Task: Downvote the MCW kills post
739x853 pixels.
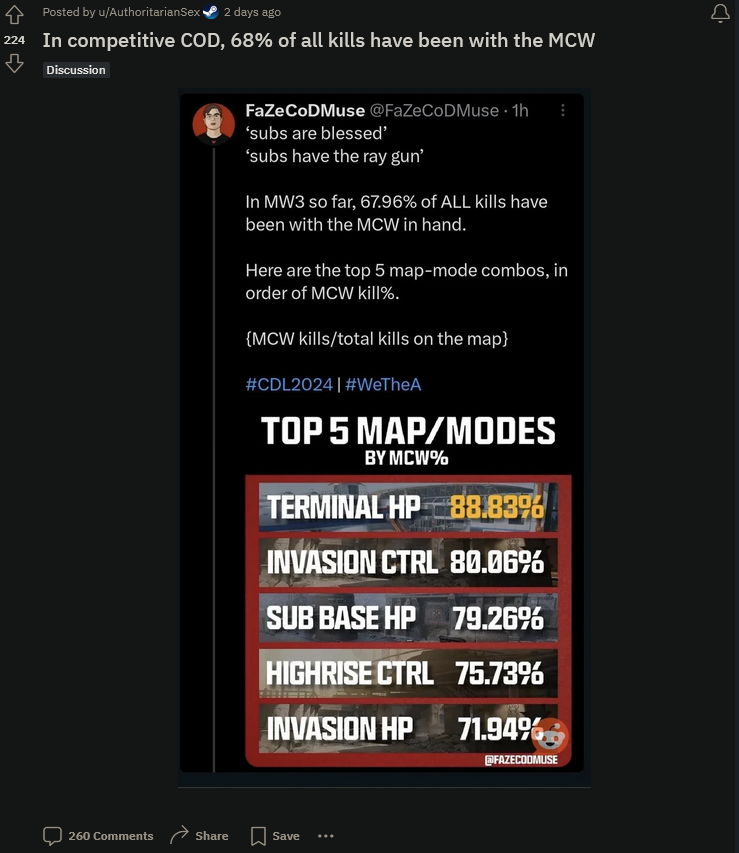Action: point(14,63)
